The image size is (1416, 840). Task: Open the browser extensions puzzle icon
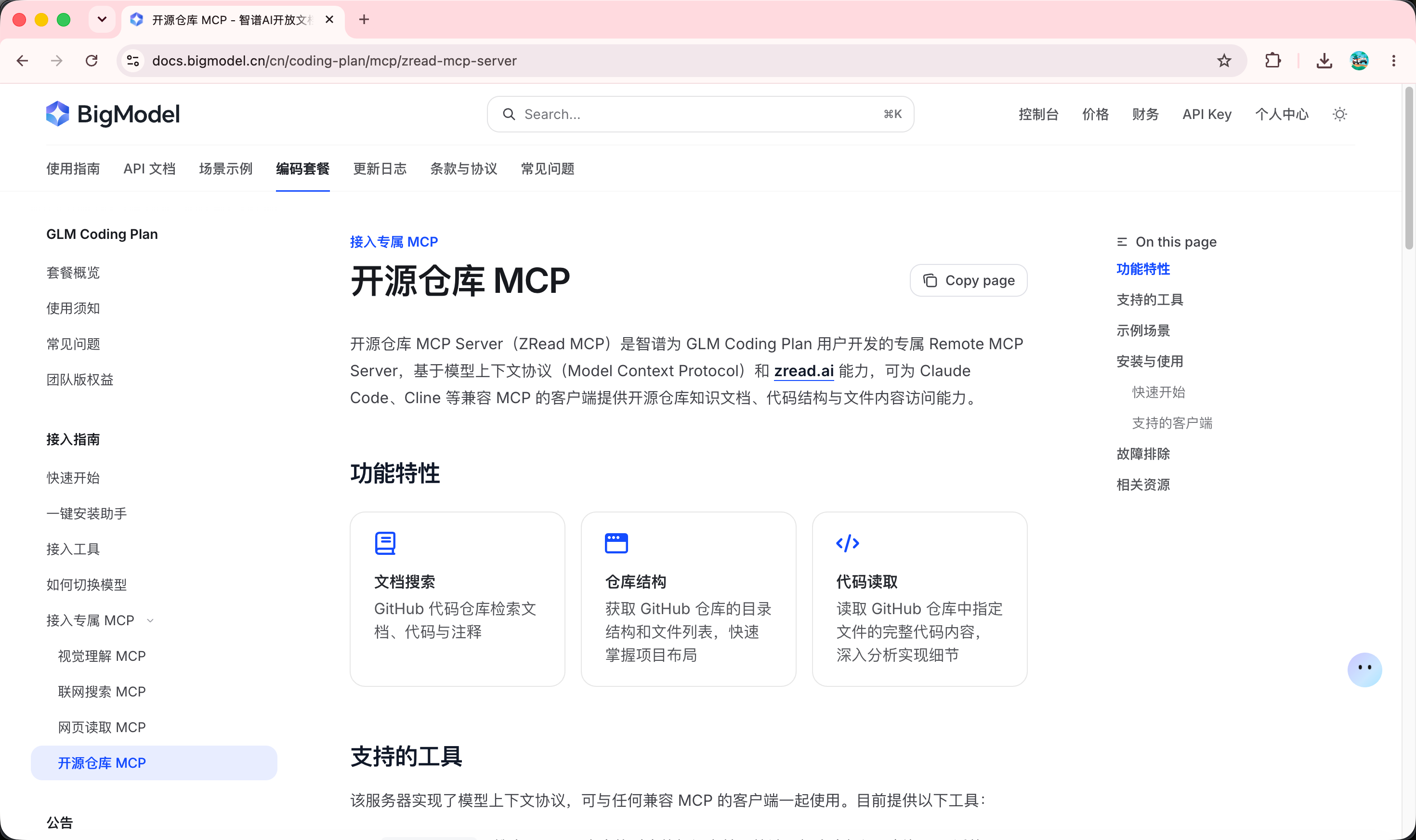coord(1273,61)
